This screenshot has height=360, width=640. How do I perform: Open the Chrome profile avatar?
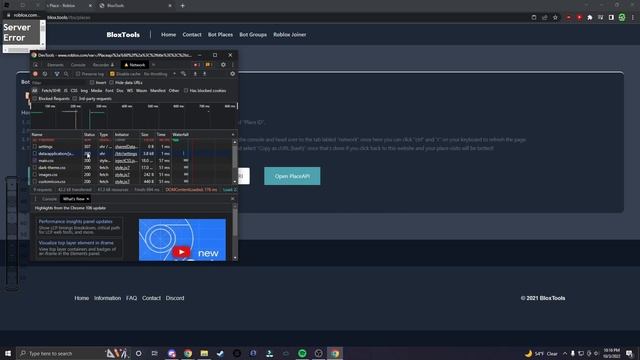point(622,18)
